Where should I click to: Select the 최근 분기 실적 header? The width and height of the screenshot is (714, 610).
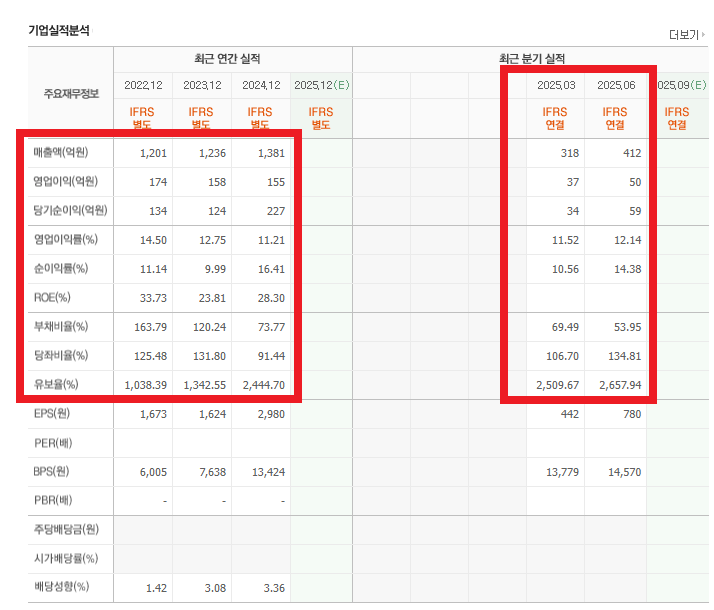[531, 59]
